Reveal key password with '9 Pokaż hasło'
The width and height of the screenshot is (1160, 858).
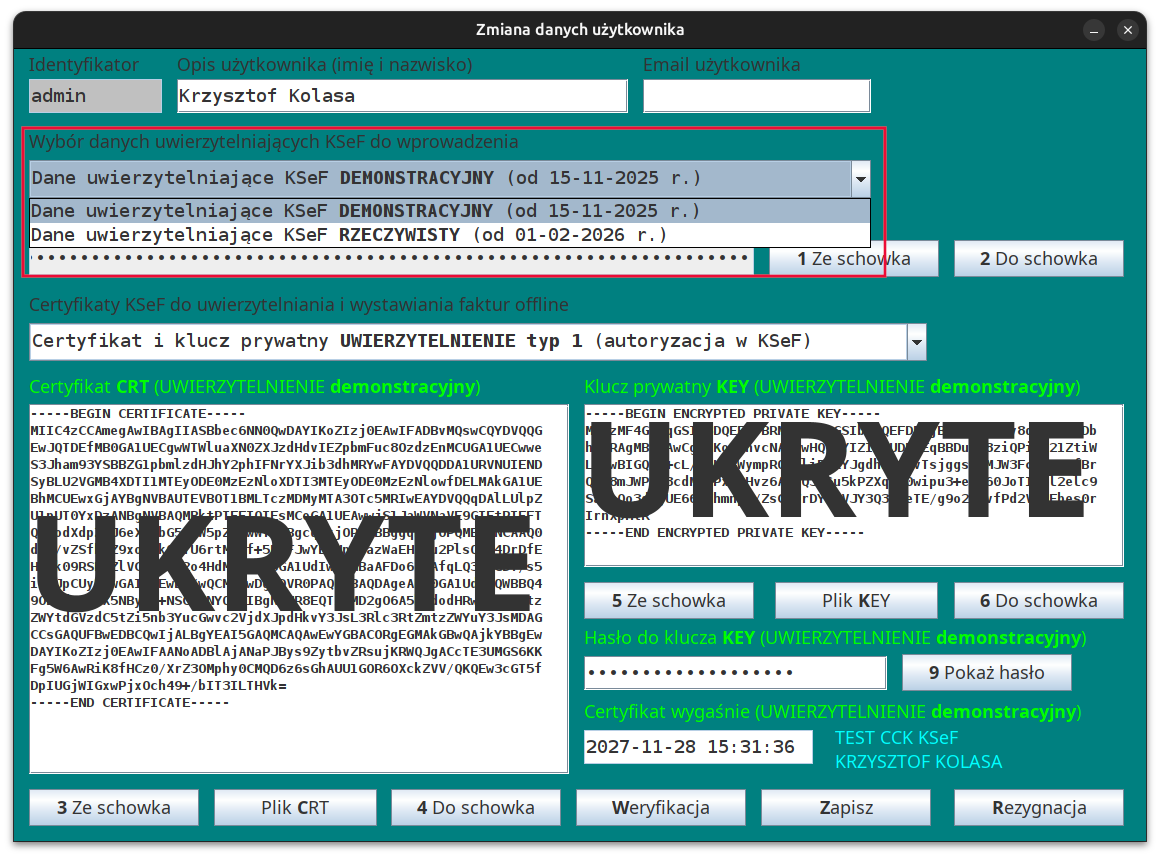[986, 673]
